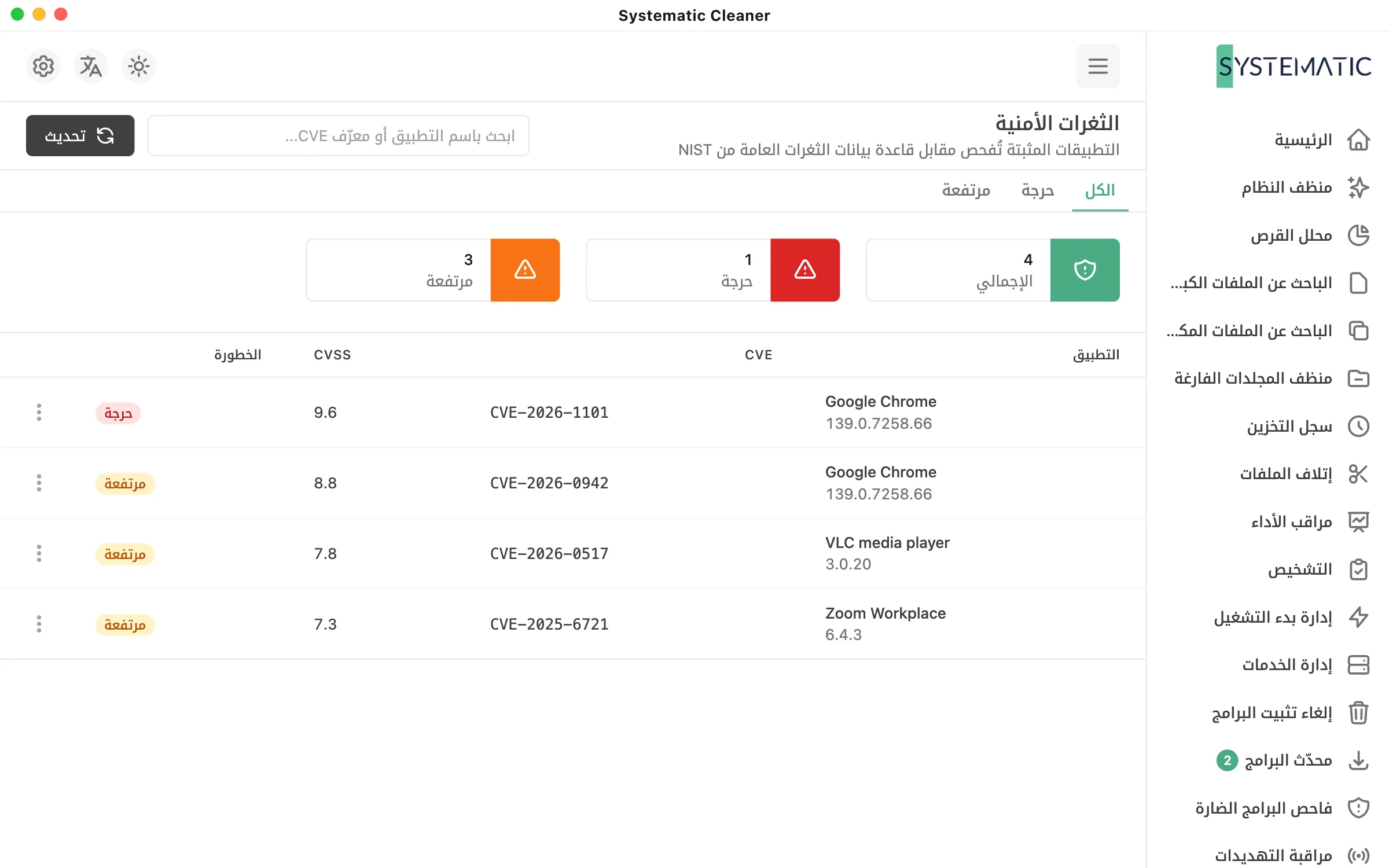1389x868 pixels.
Task: Click the الخطورة column header
Action: pos(237,355)
